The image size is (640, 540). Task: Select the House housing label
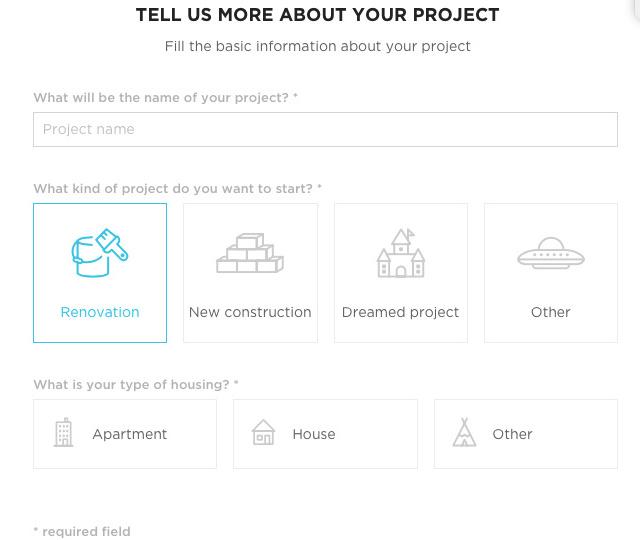[x=314, y=434]
